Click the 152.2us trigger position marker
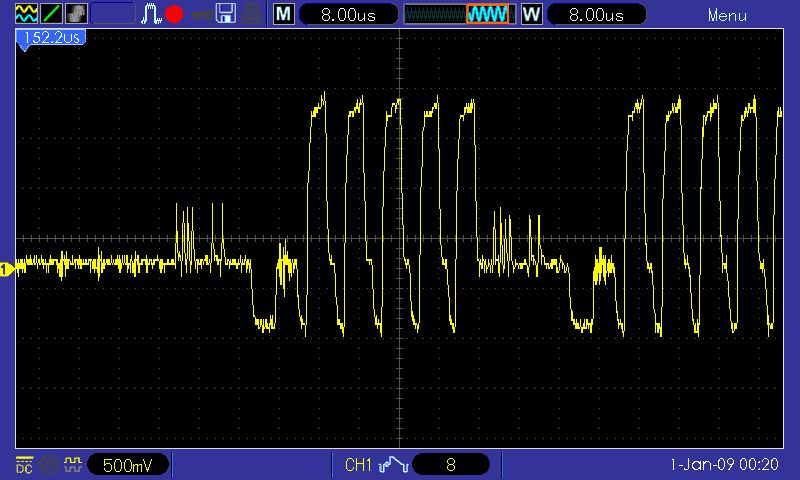The height and width of the screenshot is (480, 800). pos(49,38)
